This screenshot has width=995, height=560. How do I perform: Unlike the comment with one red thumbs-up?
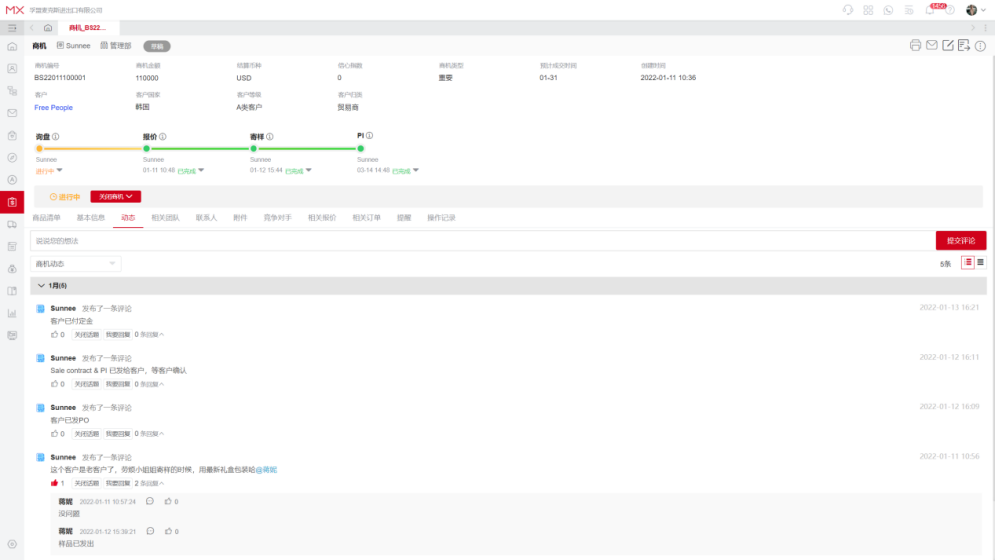[55, 483]
